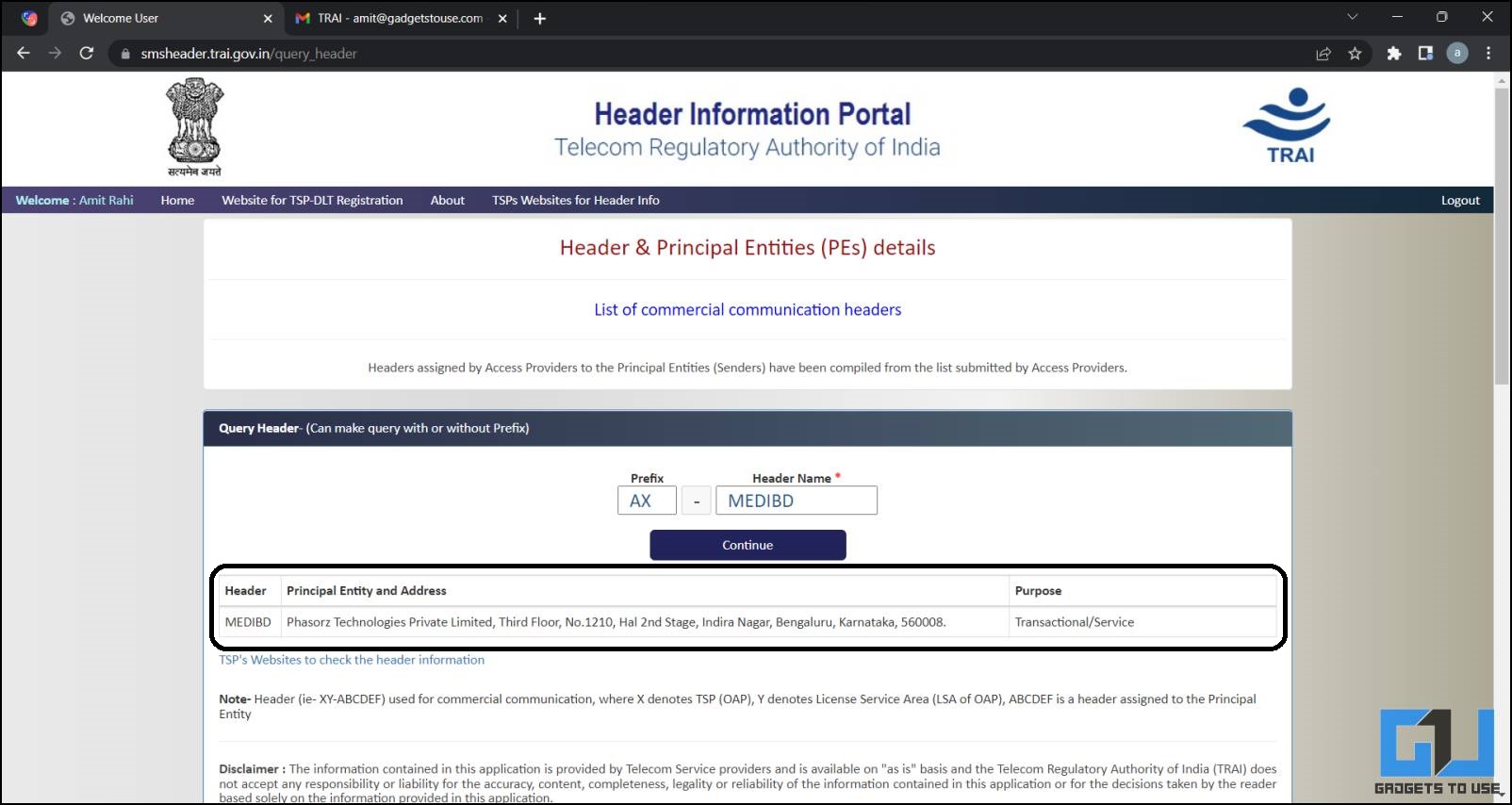
Task: Minimize the browser window
Action: (x=1397, y=17)
